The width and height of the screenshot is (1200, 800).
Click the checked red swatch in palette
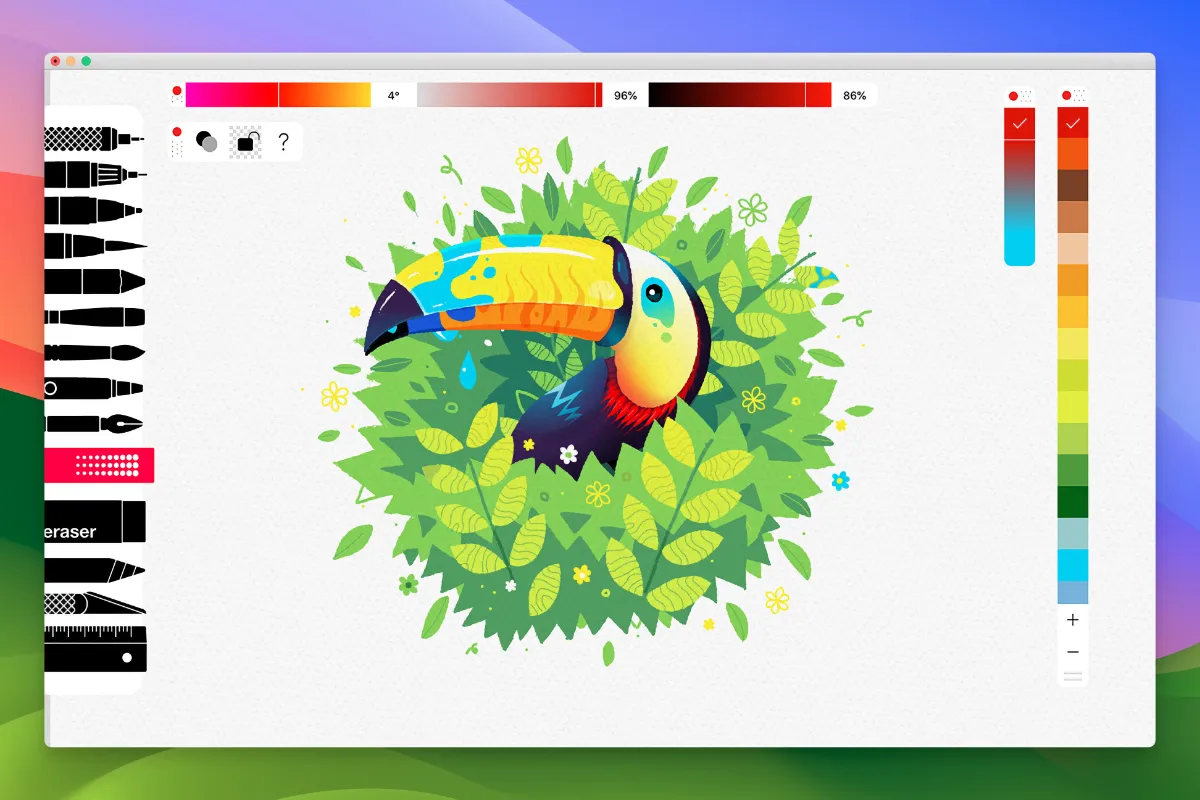click(1073, 123)
